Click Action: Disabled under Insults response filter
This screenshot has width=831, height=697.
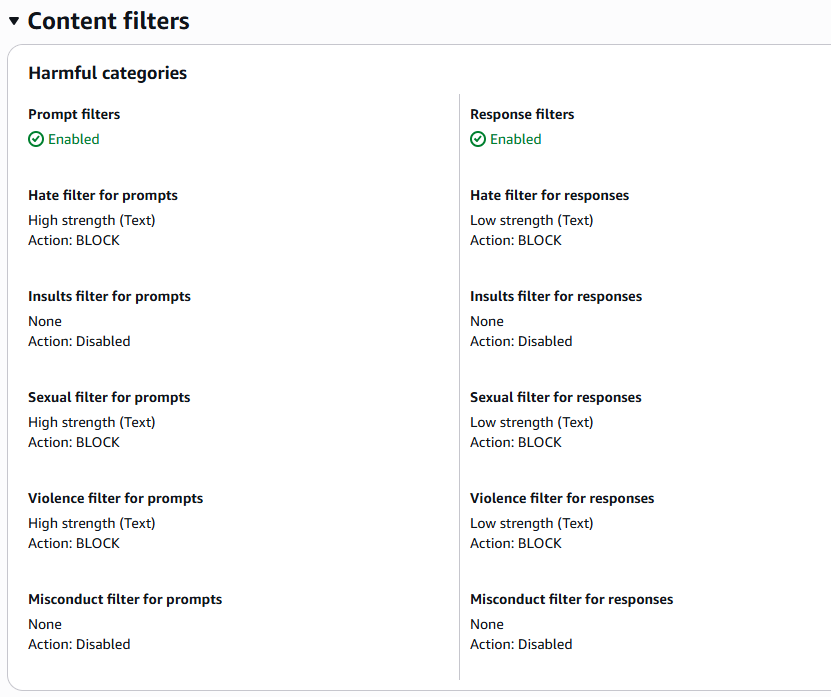click(x=521, y=341)
